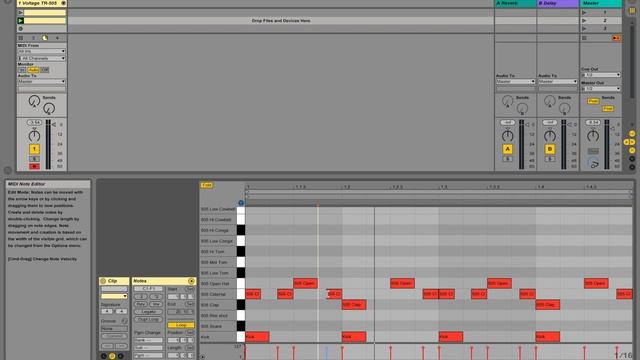Set track 1 monitor to Auto

(33, 70)
